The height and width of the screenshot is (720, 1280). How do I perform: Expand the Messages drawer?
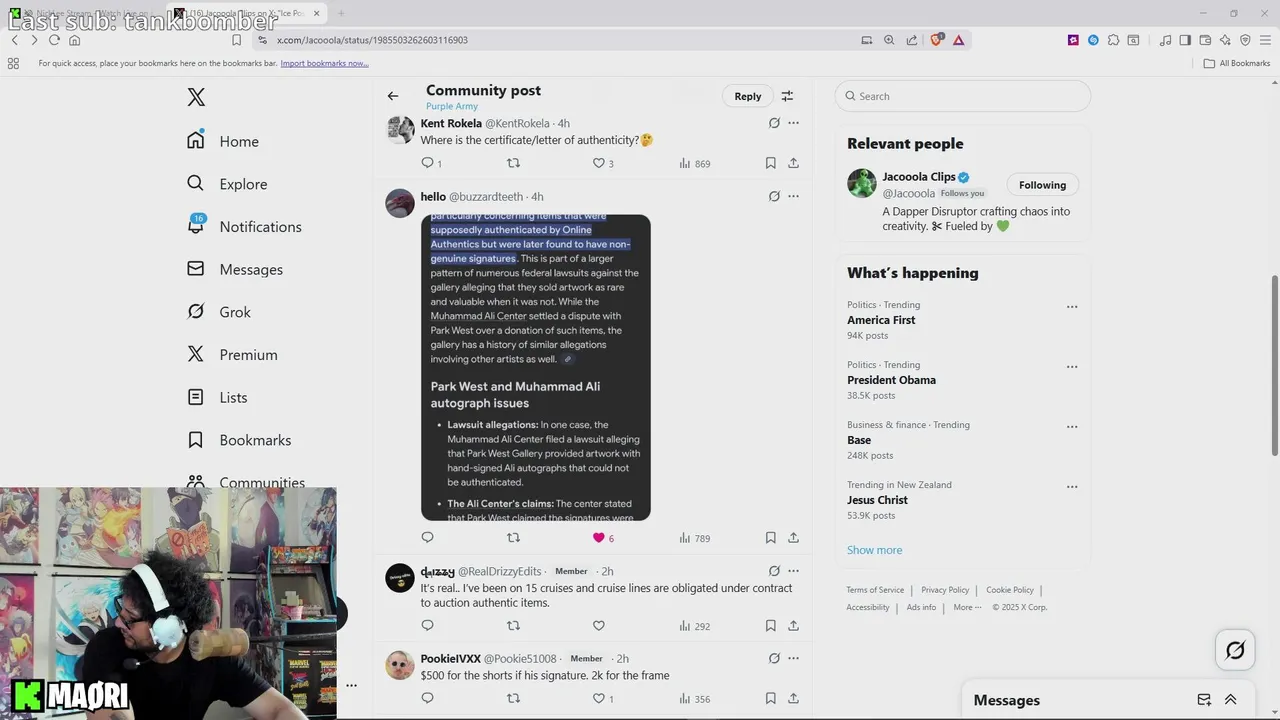(1230, 700)
